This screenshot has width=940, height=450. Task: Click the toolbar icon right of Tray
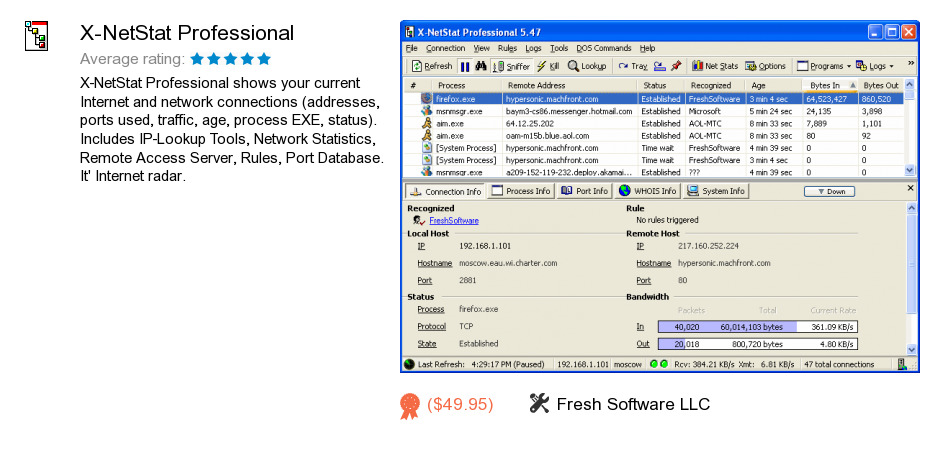[659, 66]
